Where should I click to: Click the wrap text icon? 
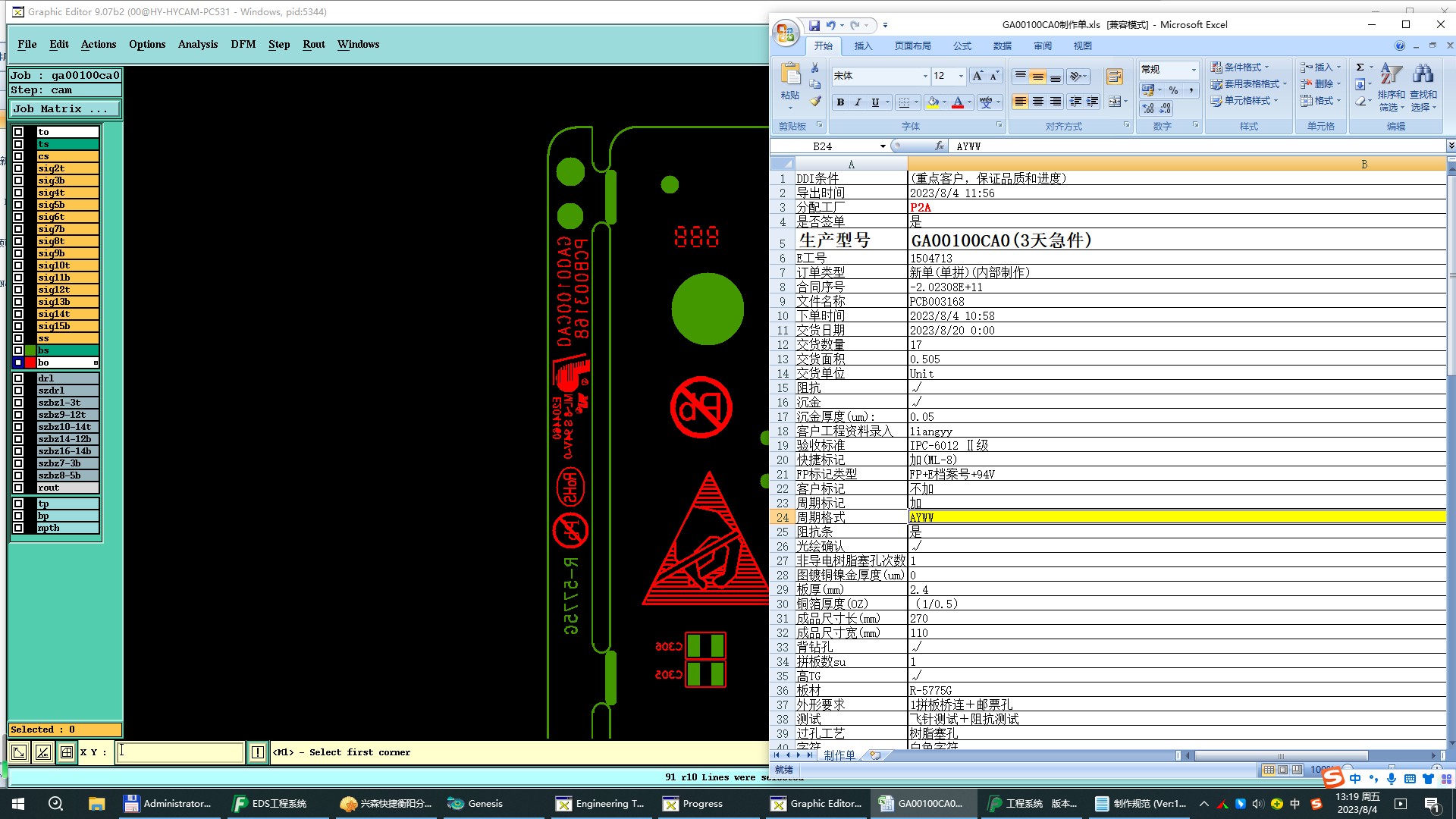[x=1114, y=77]
